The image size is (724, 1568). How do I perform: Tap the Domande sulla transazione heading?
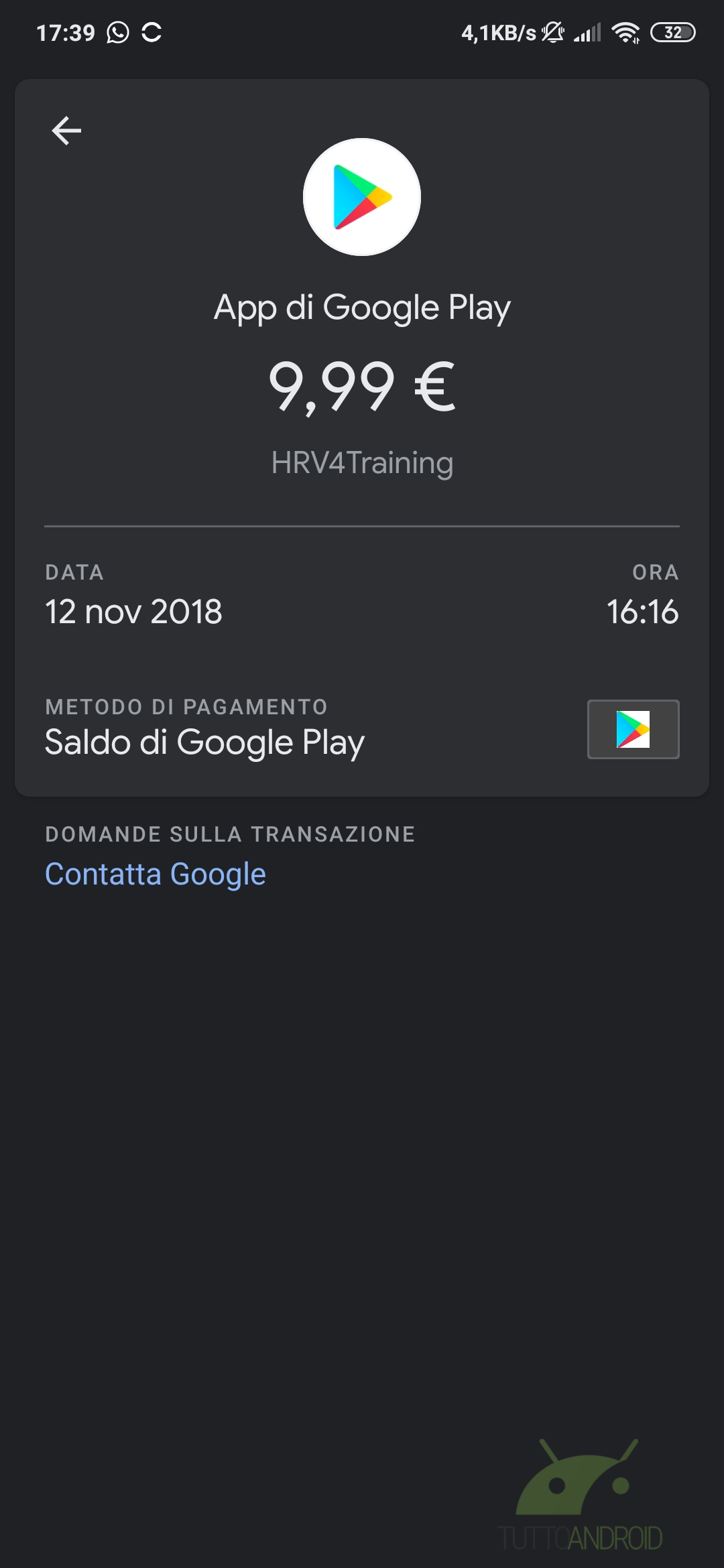(230, 834)
